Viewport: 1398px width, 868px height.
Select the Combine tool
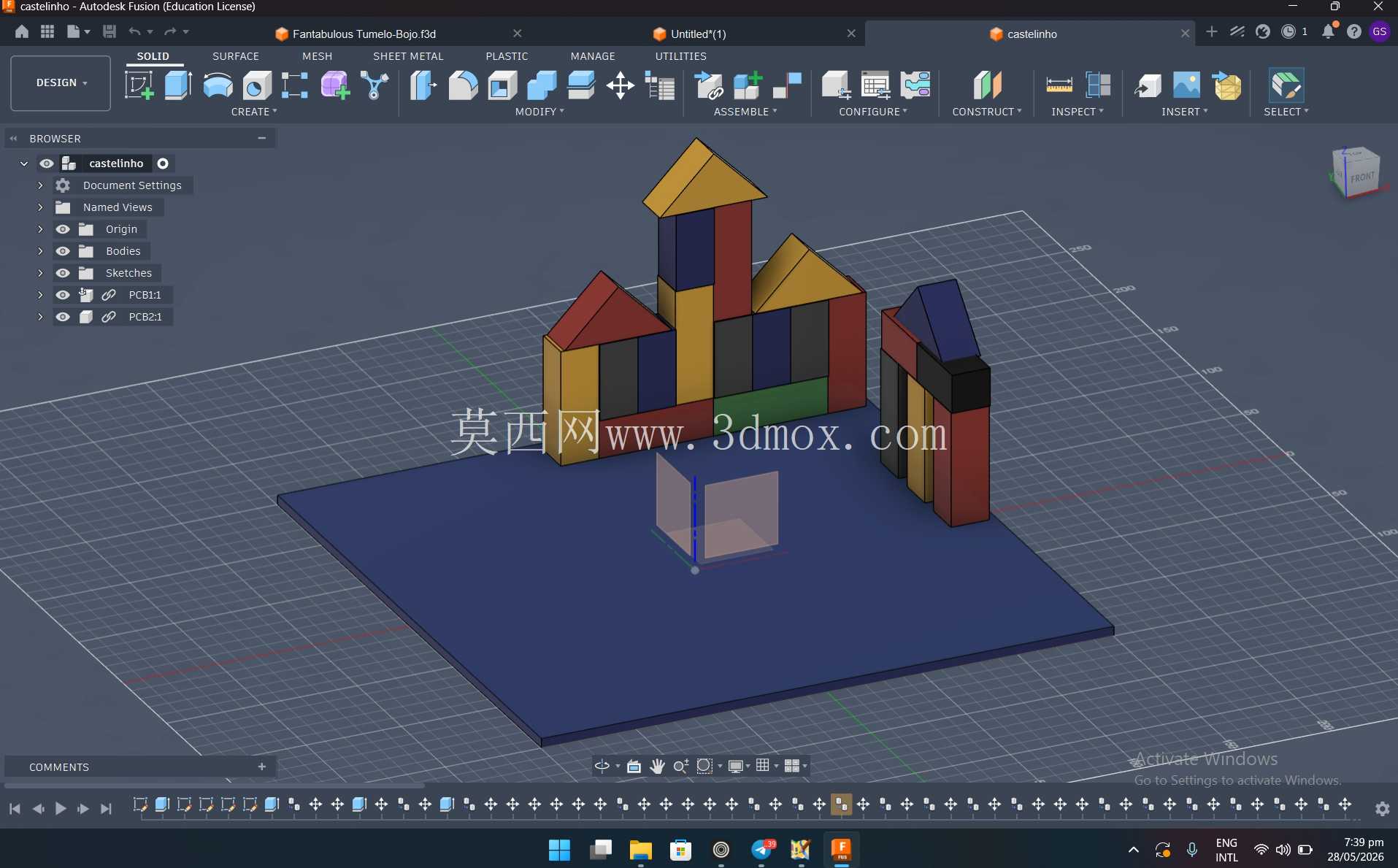point(542,85)
